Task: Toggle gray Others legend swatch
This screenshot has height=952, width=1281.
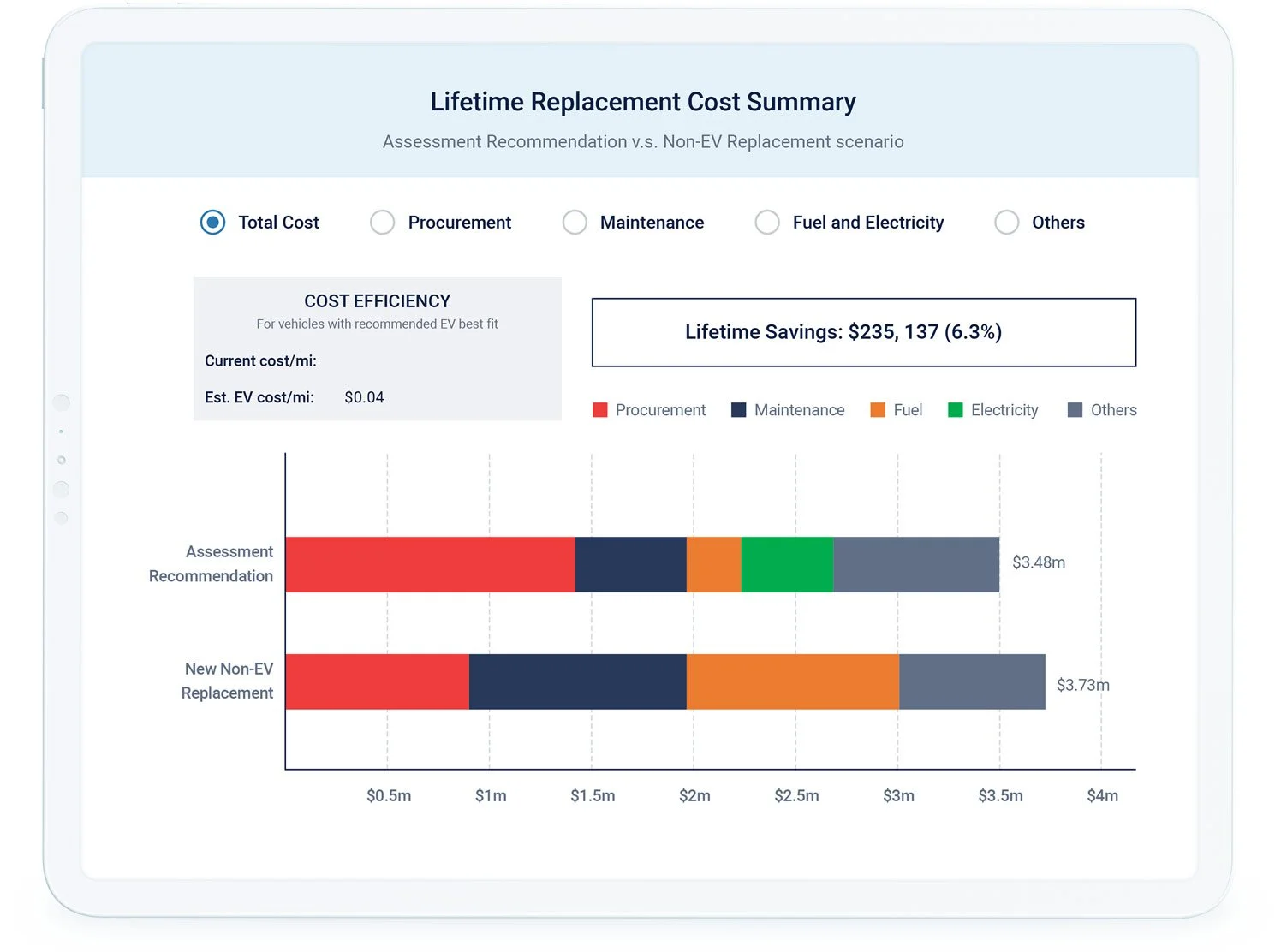Action: pyautogui.click(x=1075, y=410)
